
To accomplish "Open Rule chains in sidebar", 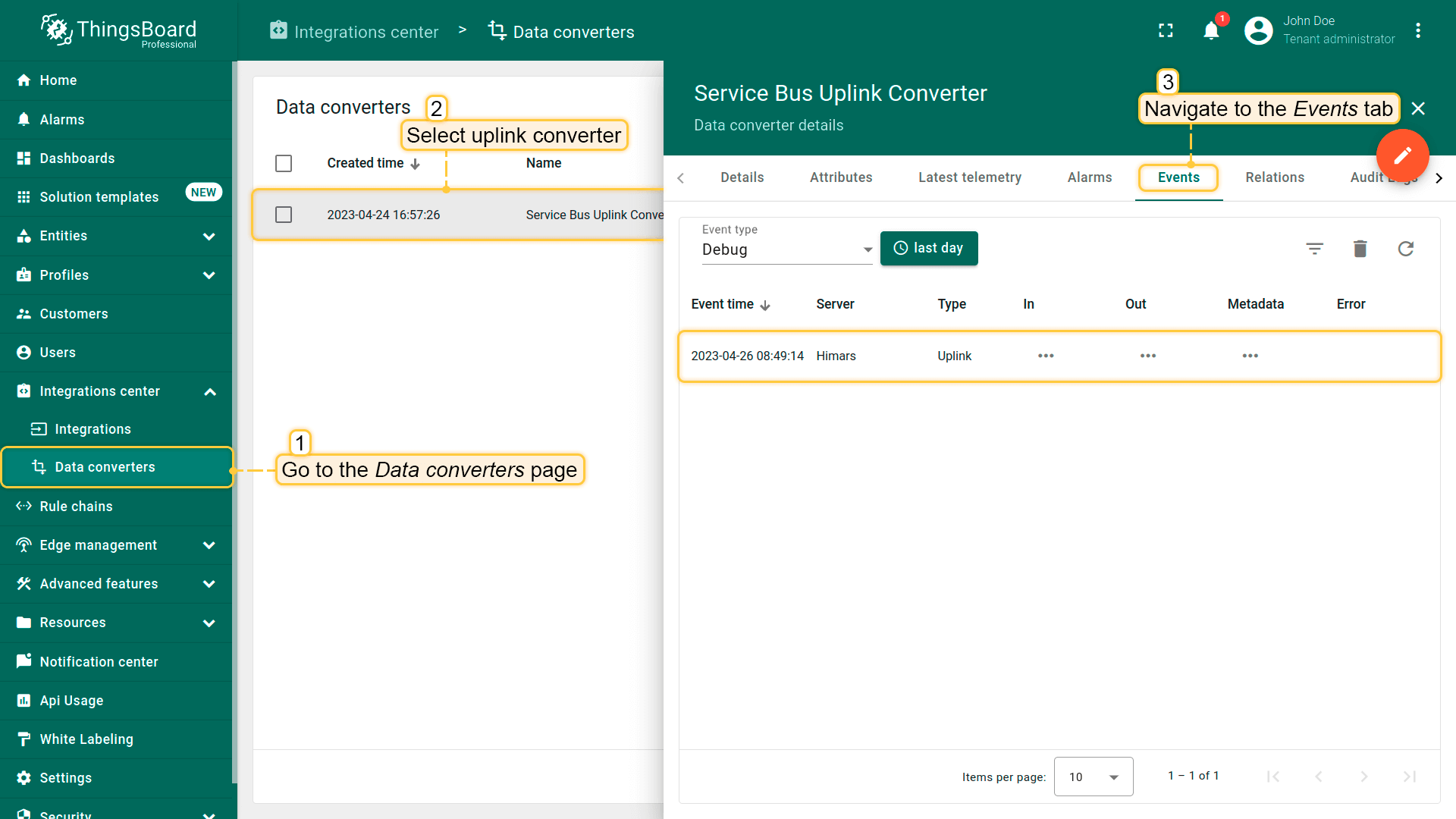I will (x=76, y=507).
